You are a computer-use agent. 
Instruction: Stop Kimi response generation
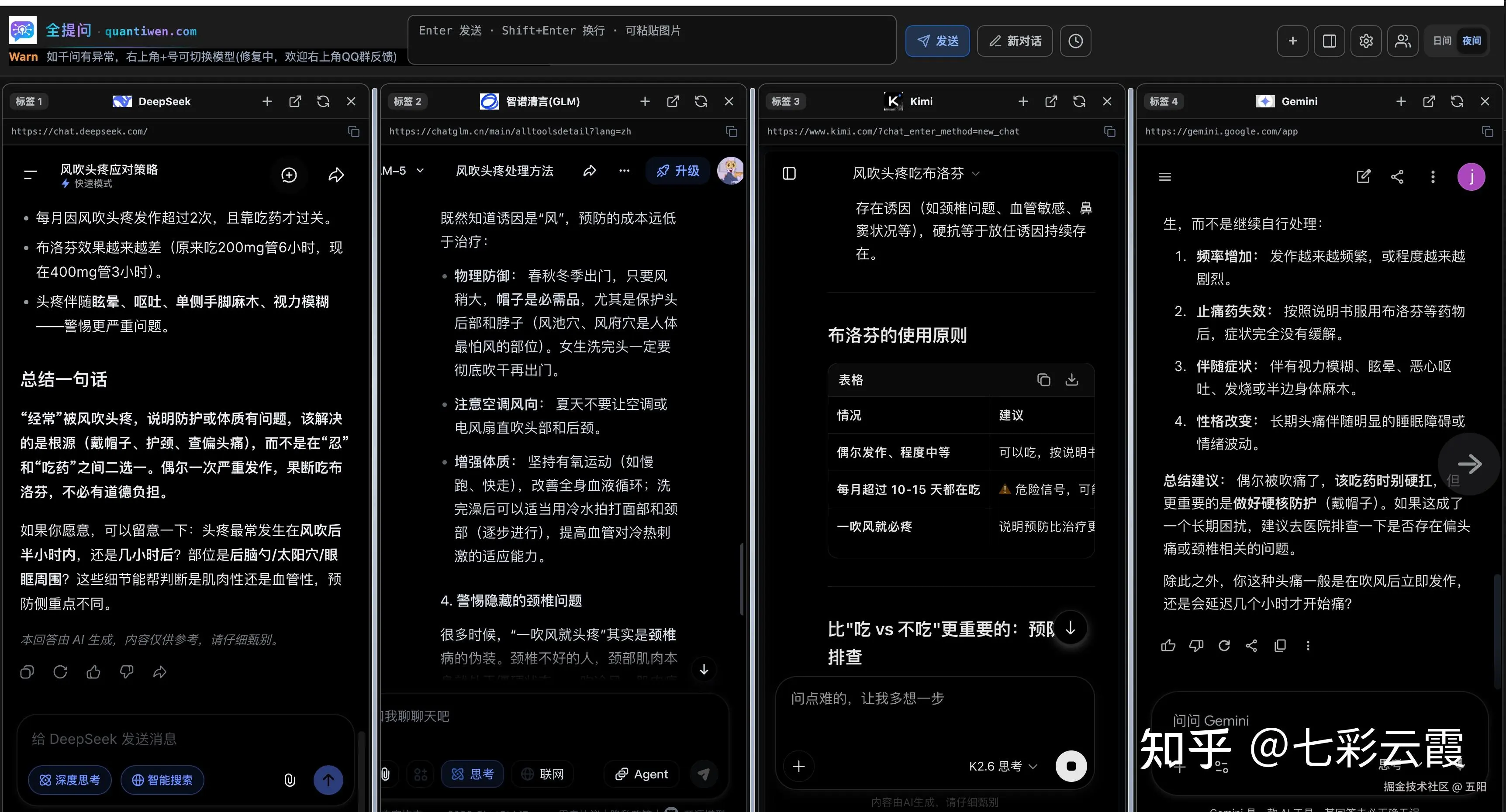click(1071, 766)
